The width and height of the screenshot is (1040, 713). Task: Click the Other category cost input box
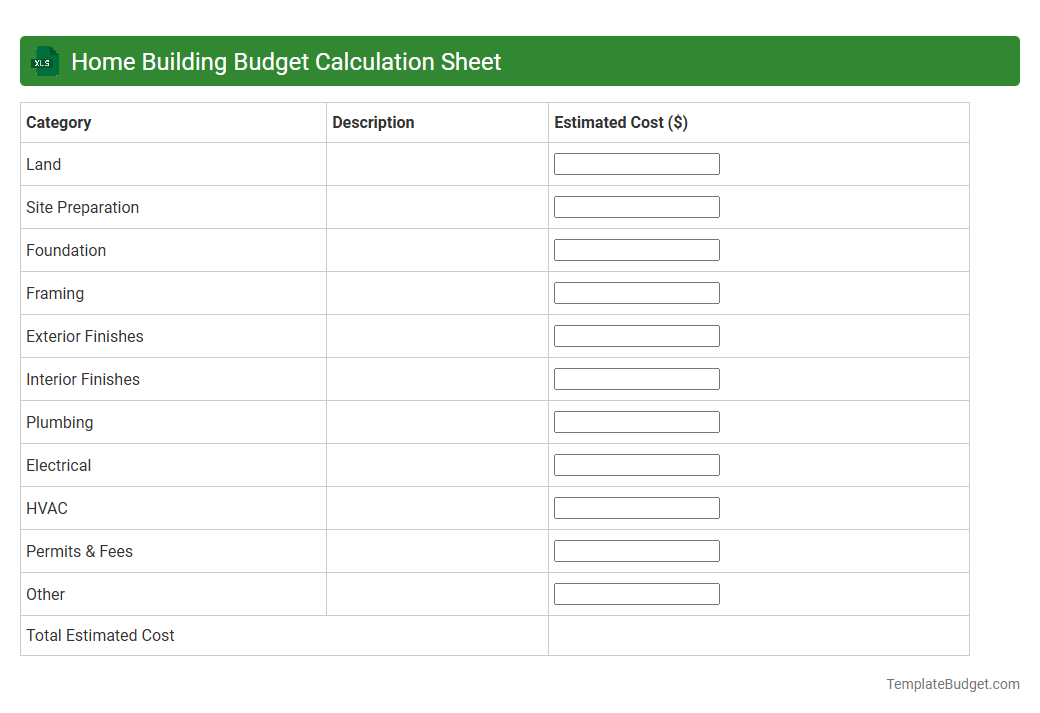tap(636, 593)
